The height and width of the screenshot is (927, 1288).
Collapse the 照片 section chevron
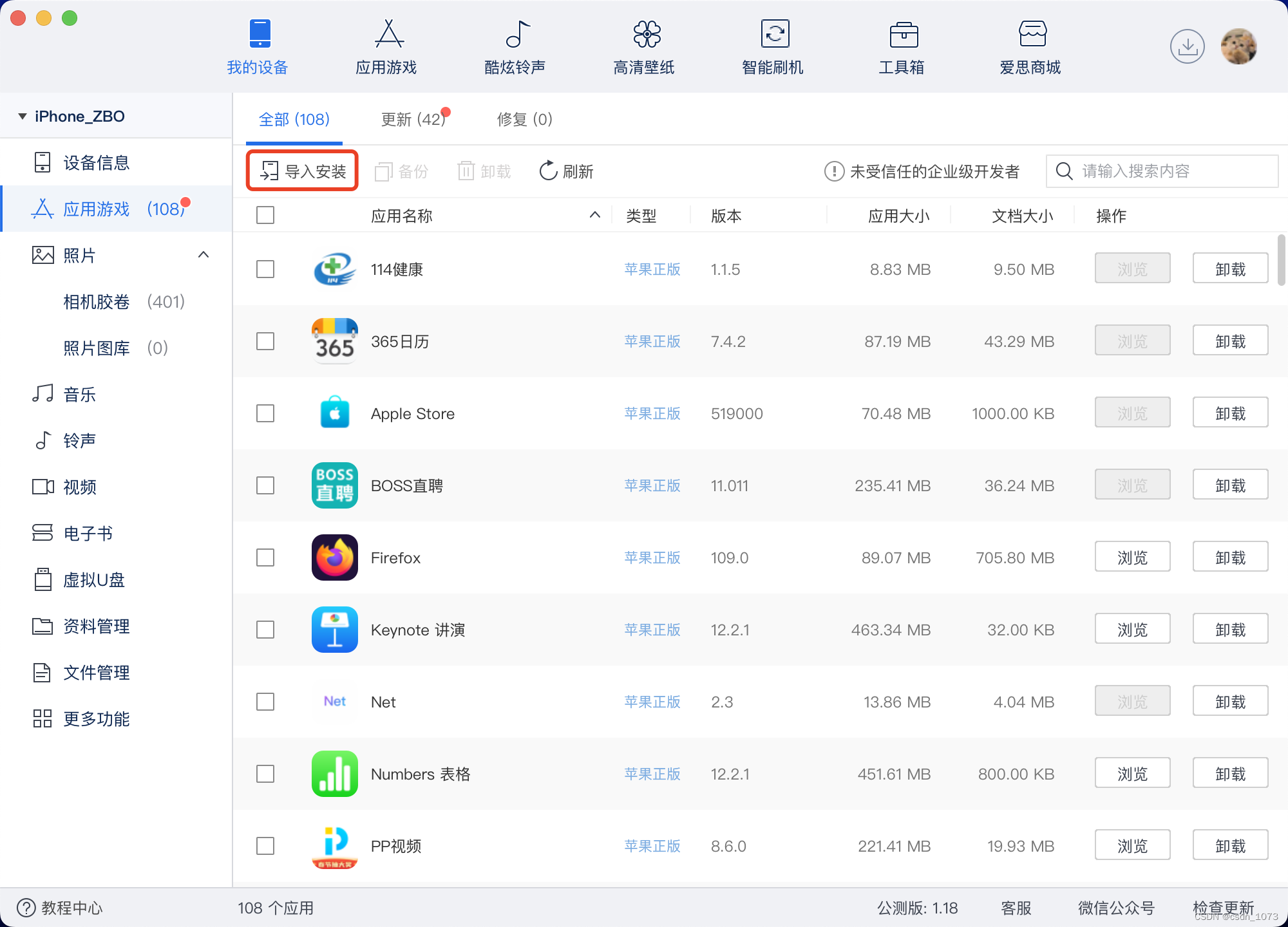(204, 255)
